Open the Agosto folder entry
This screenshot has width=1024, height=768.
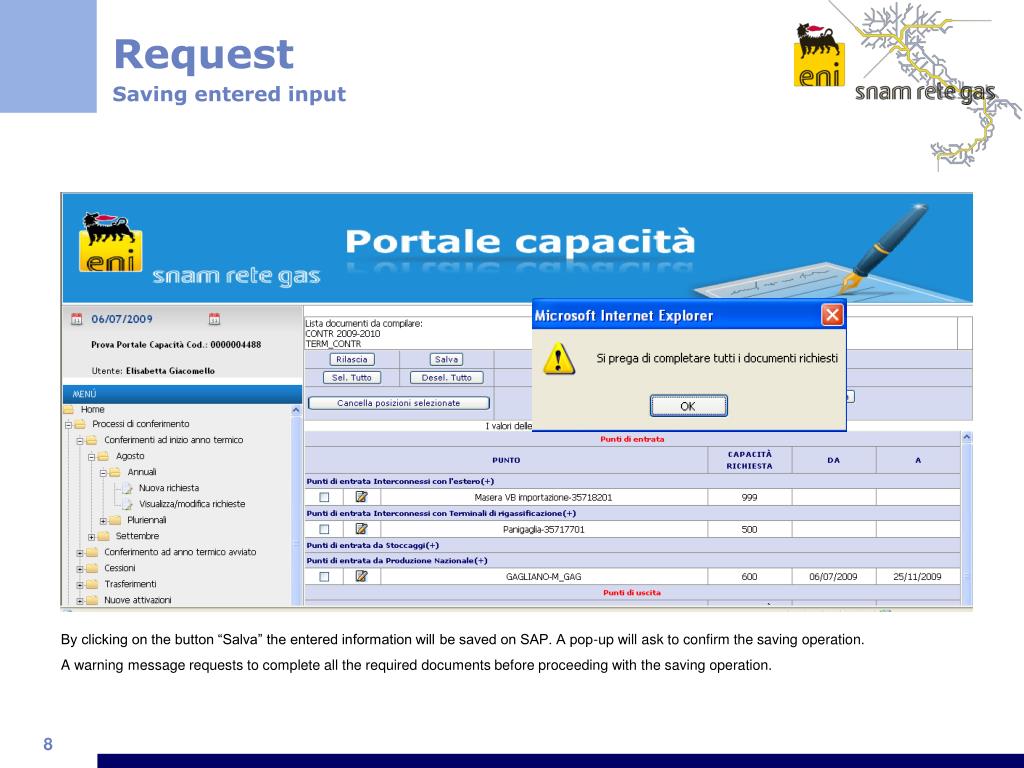[x=130, y=456]
